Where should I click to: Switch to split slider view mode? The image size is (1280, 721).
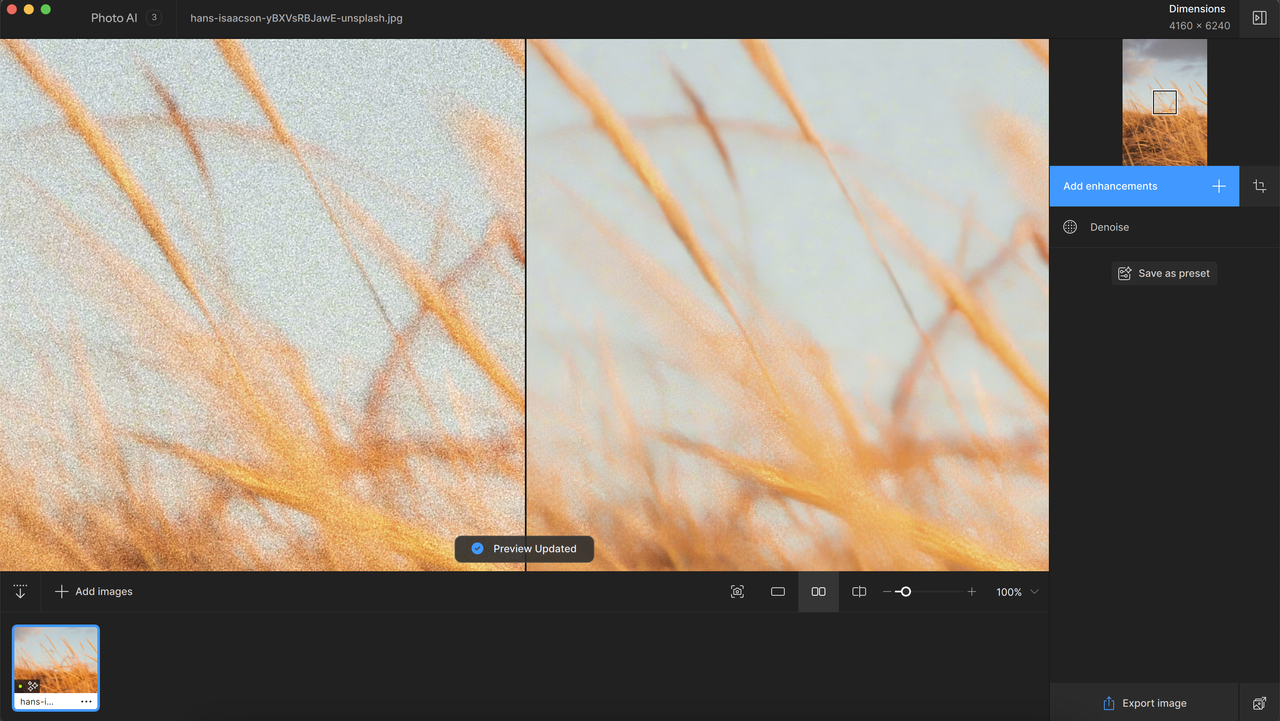pyautogui.click(x=859, y=592)
